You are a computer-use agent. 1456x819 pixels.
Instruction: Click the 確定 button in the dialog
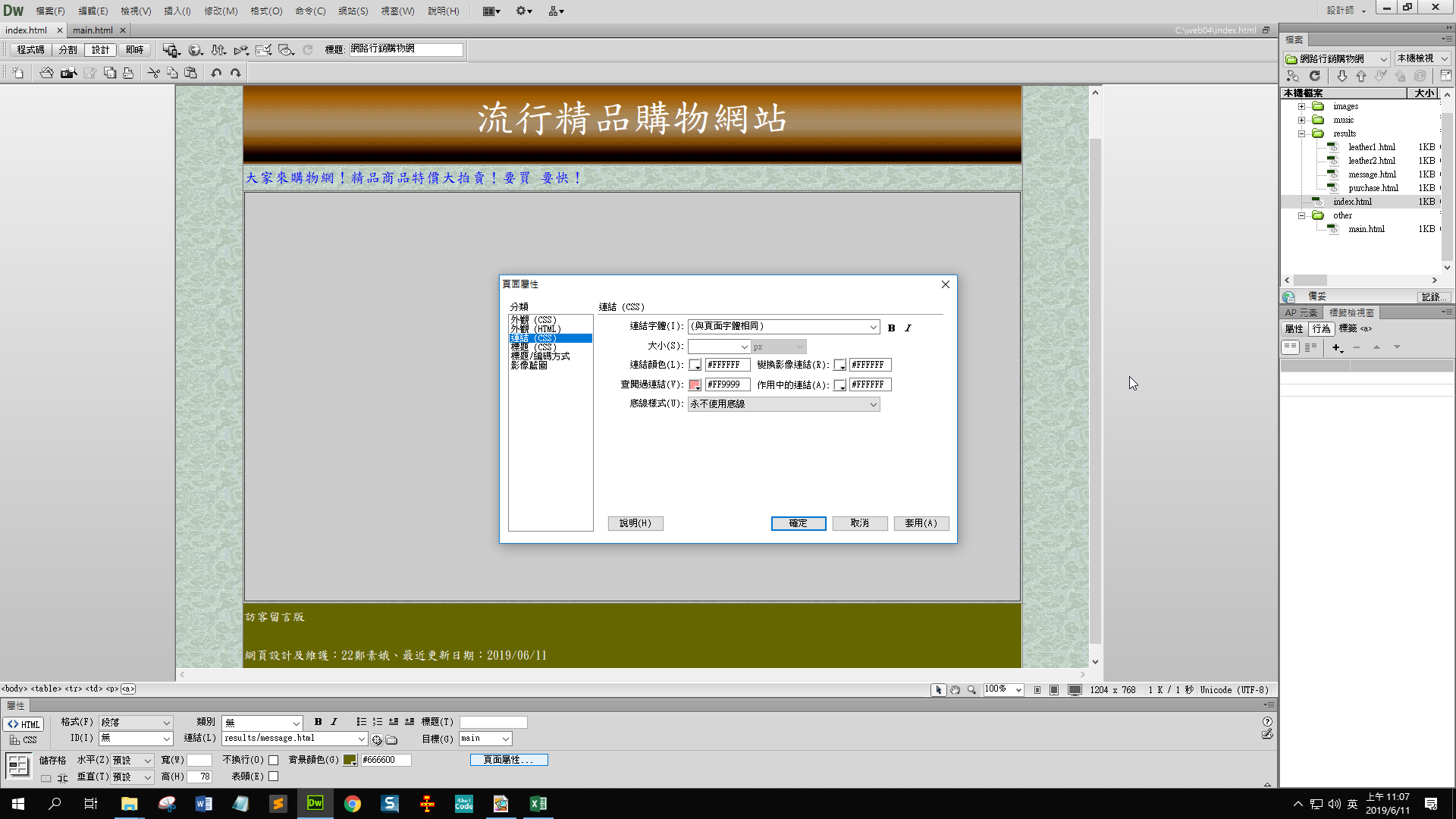tap(798, 523)
